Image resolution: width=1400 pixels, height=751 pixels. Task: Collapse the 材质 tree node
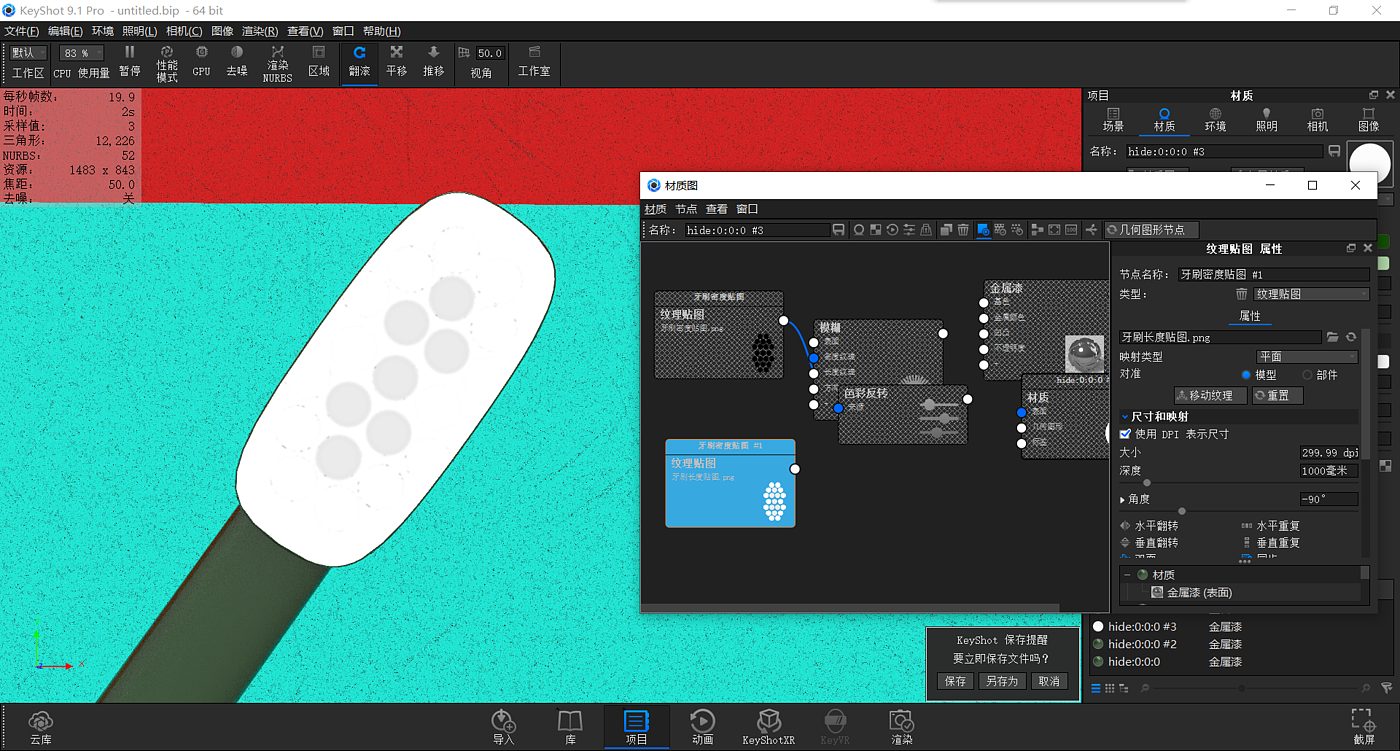pyautogui.click(x=1127, y=575)
